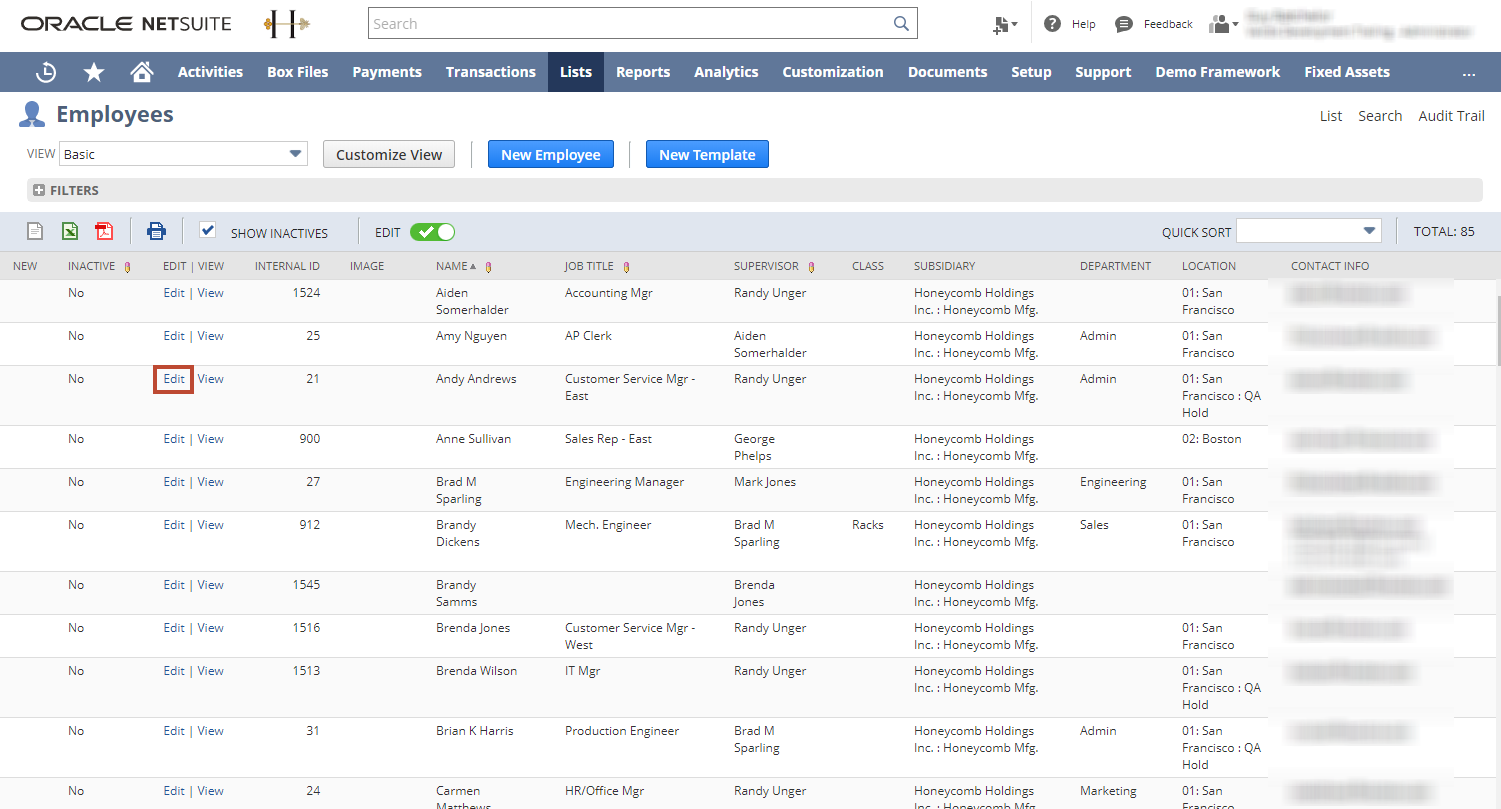Select the '02: Boston' location cell
This screenshot has width=1501, height=809.
[x=1212, y=439]
